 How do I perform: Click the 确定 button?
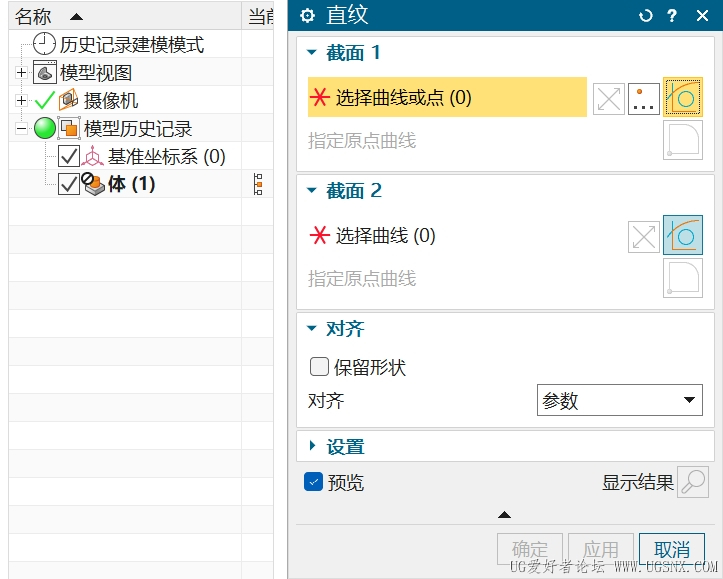click(530, 549)
